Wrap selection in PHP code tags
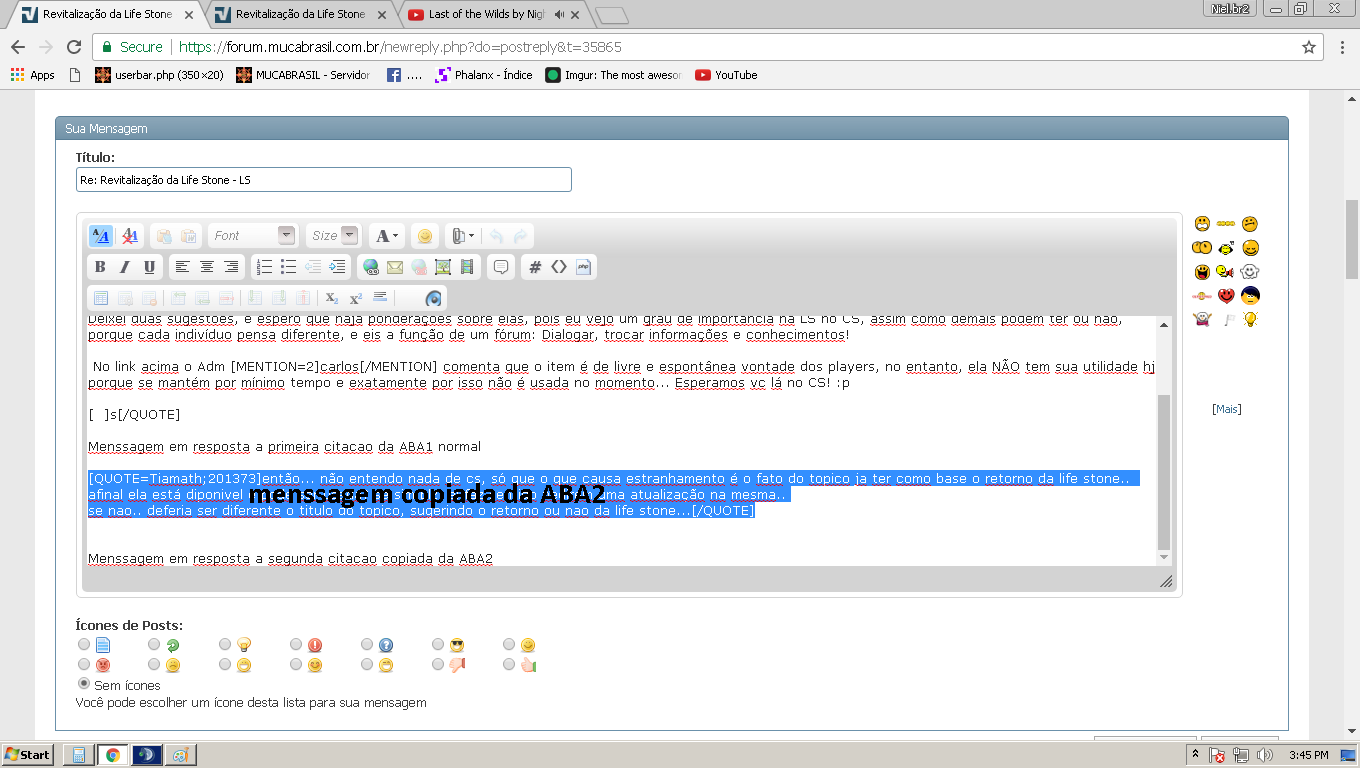The image size is (1360, 768). (584, 267)
